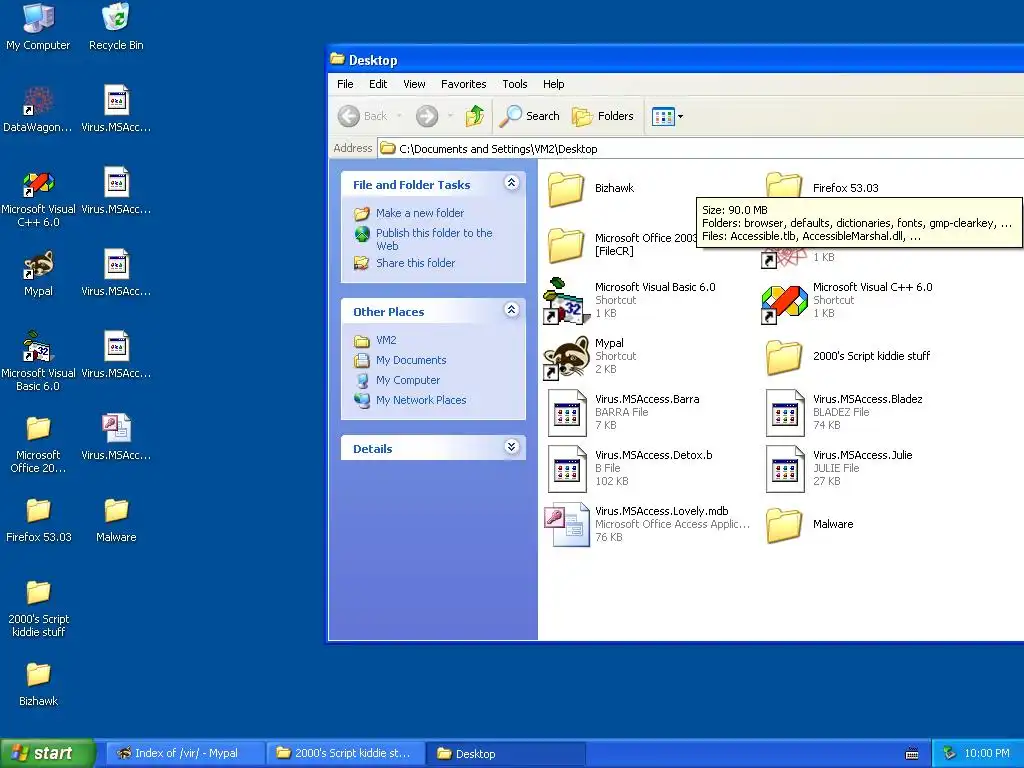Collapse Other Places panel
This screenshot has width=1024, height=768.
[x=512, y=310]
